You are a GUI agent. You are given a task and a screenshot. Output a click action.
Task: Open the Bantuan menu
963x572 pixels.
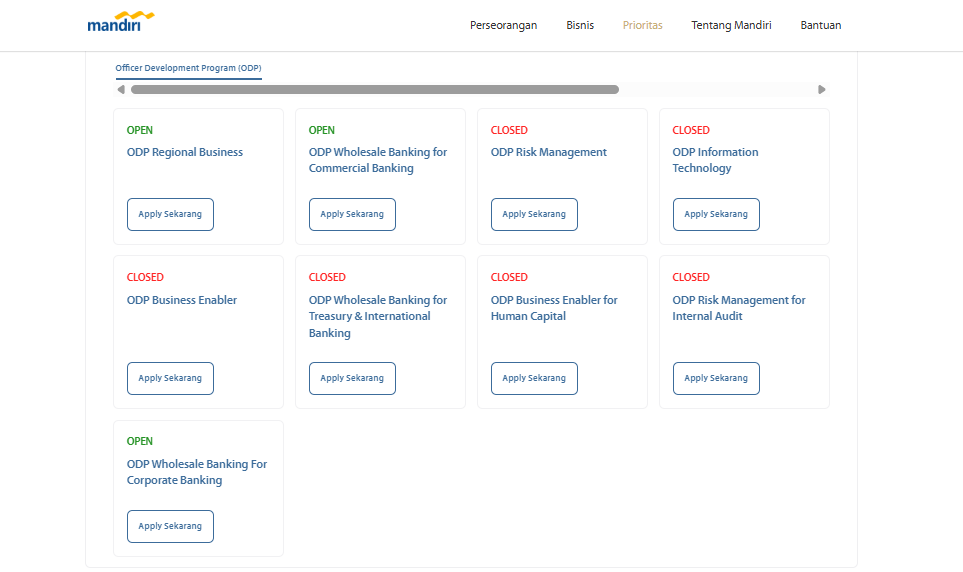coord(821,25)
